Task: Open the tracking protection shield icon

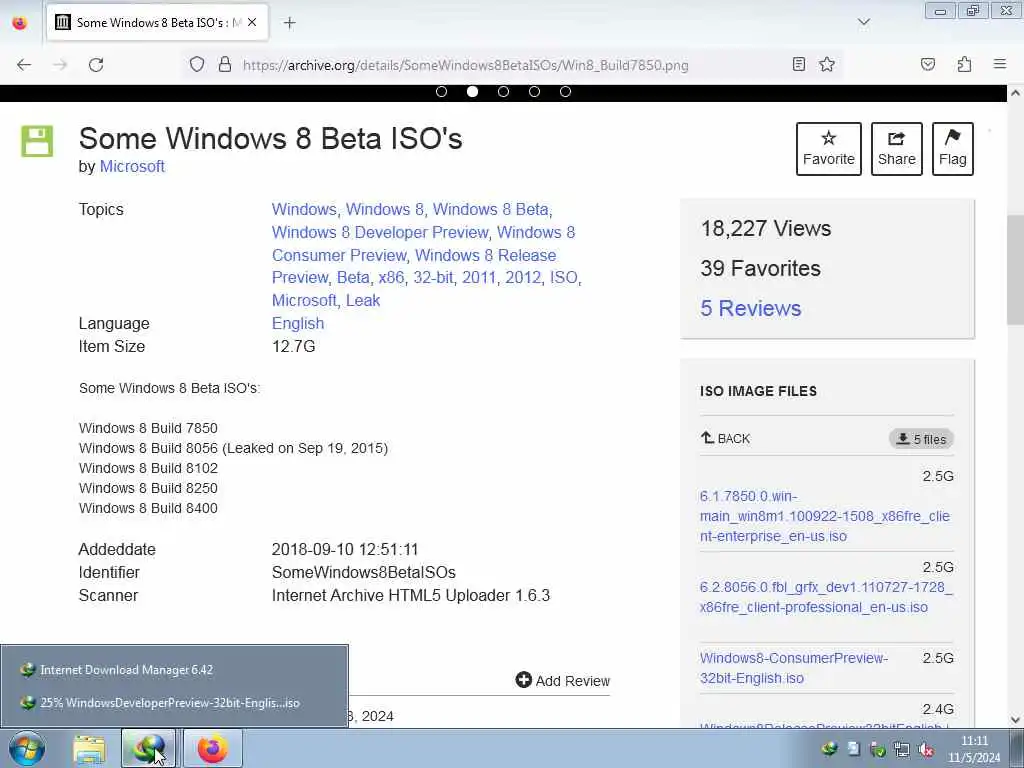Action: pos(197,65)
